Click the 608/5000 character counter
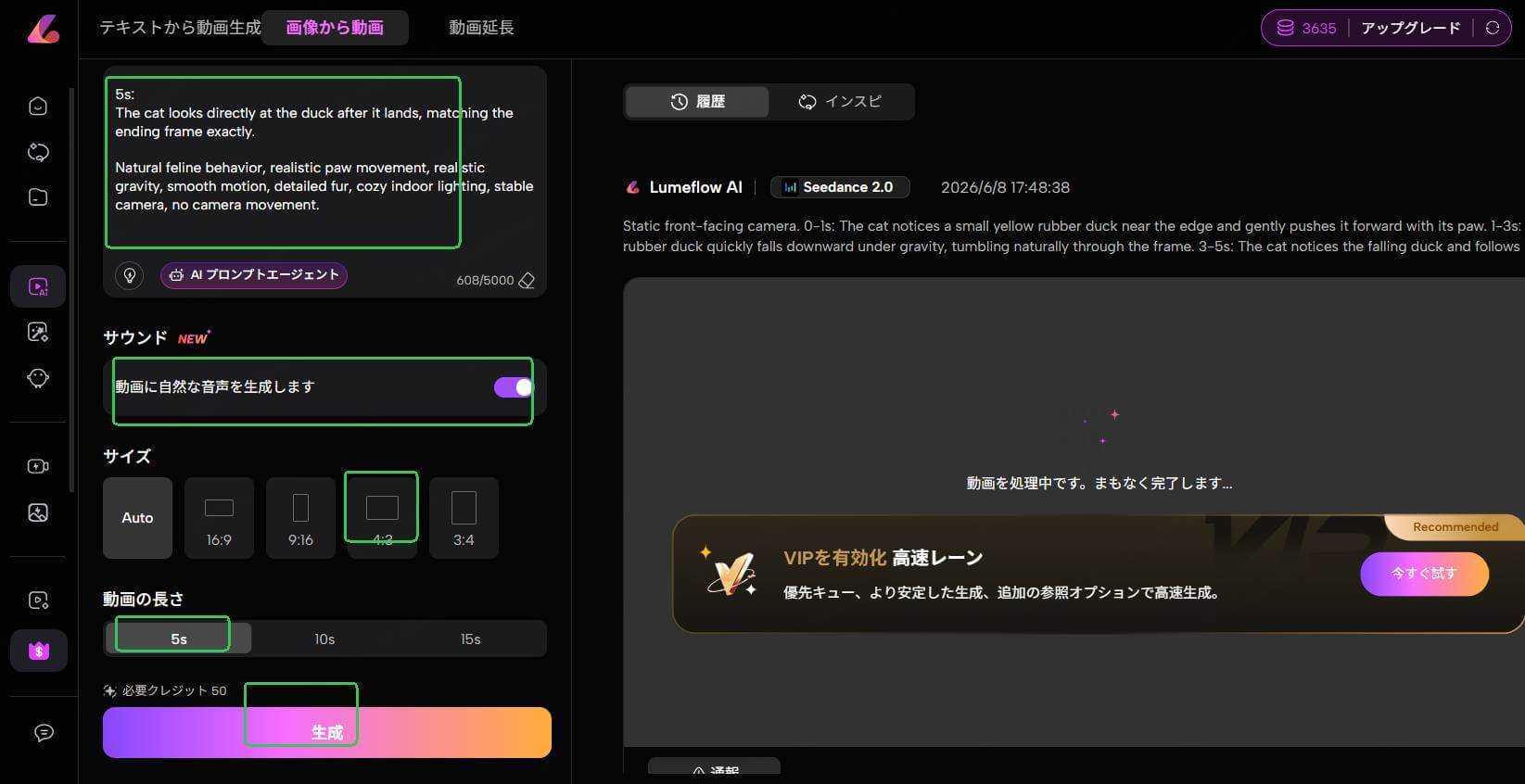This screenshot has height=784, width=1525. [485, 281]
